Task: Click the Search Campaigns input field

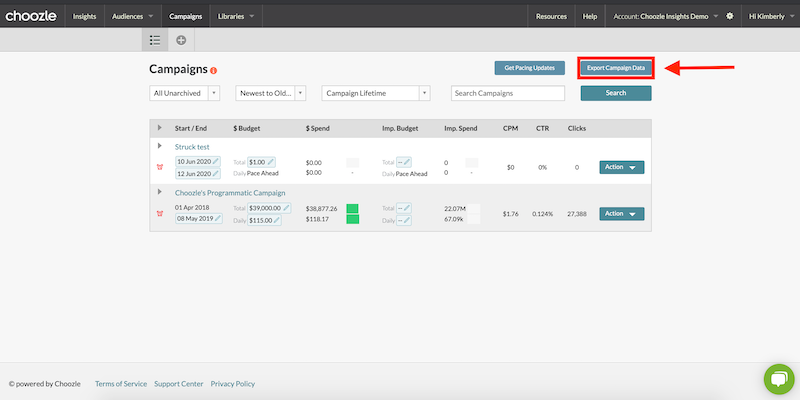Action: pos(508,93)
